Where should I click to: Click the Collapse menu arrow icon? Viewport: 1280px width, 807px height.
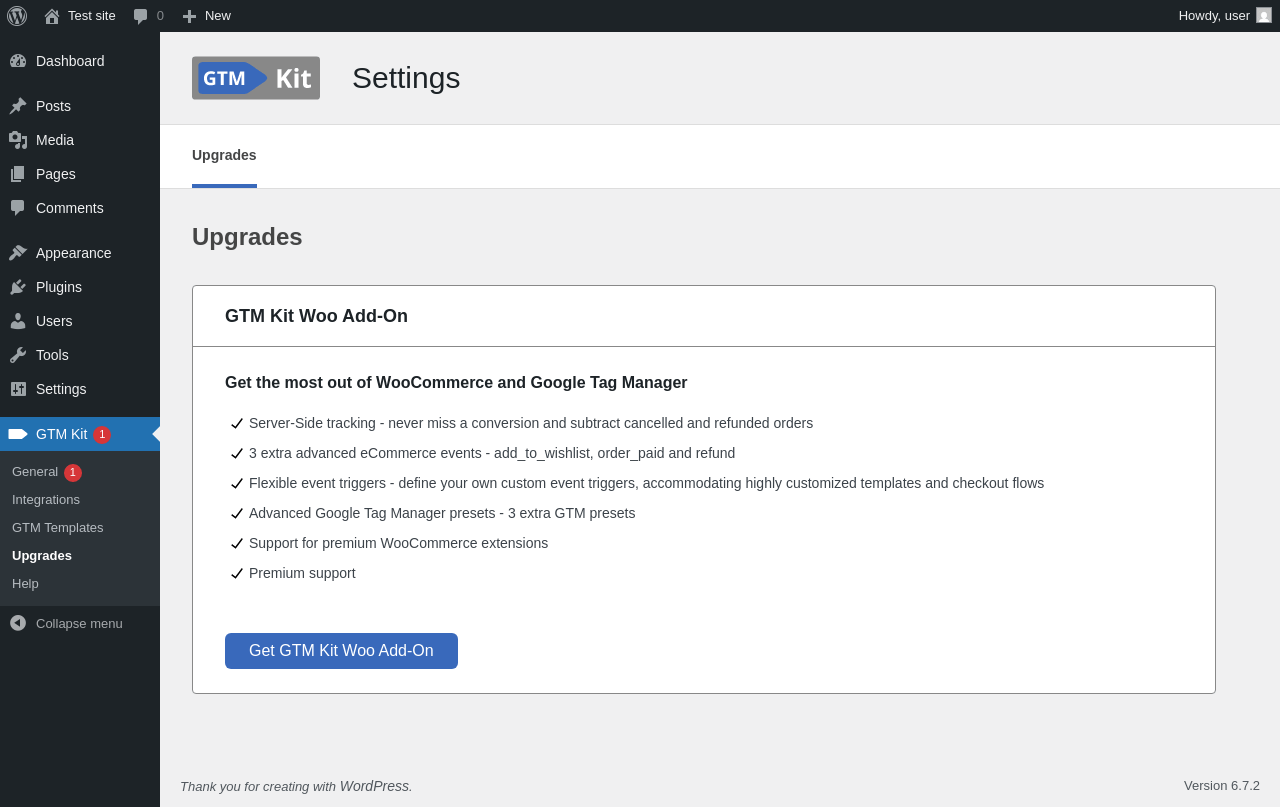[x=18, y=623]
